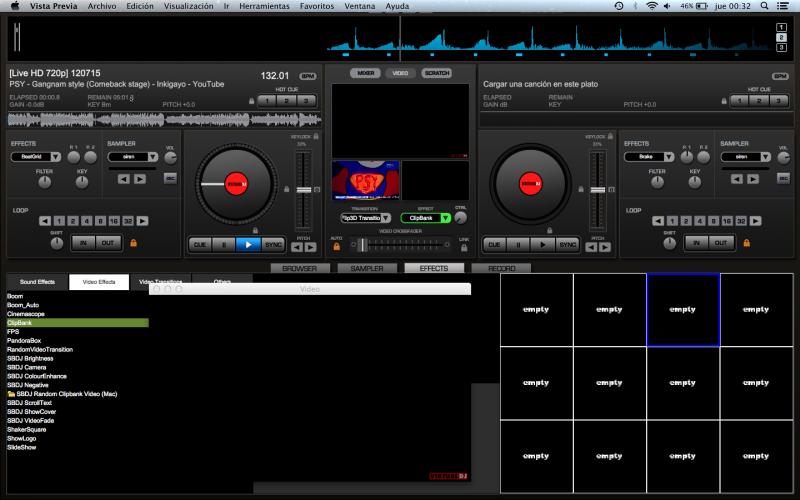Toggle right deck hot cue lock

tap(724, 101)
